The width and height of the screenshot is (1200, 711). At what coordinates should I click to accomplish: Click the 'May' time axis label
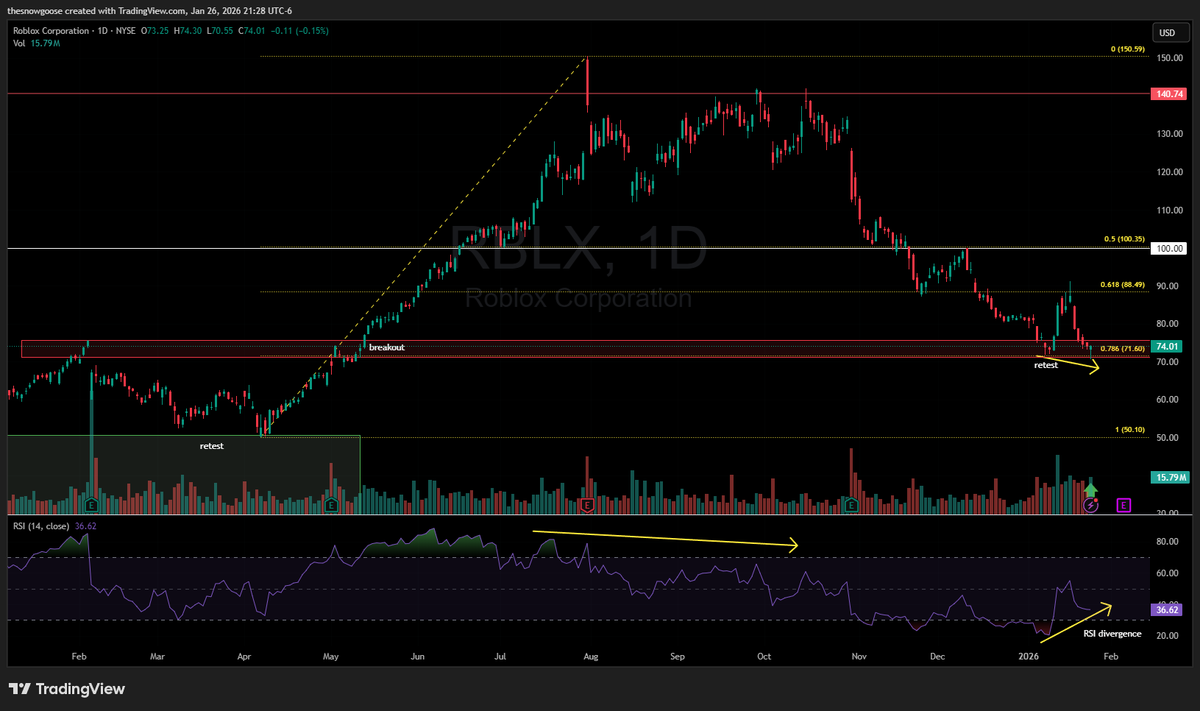tap(333, 657)
